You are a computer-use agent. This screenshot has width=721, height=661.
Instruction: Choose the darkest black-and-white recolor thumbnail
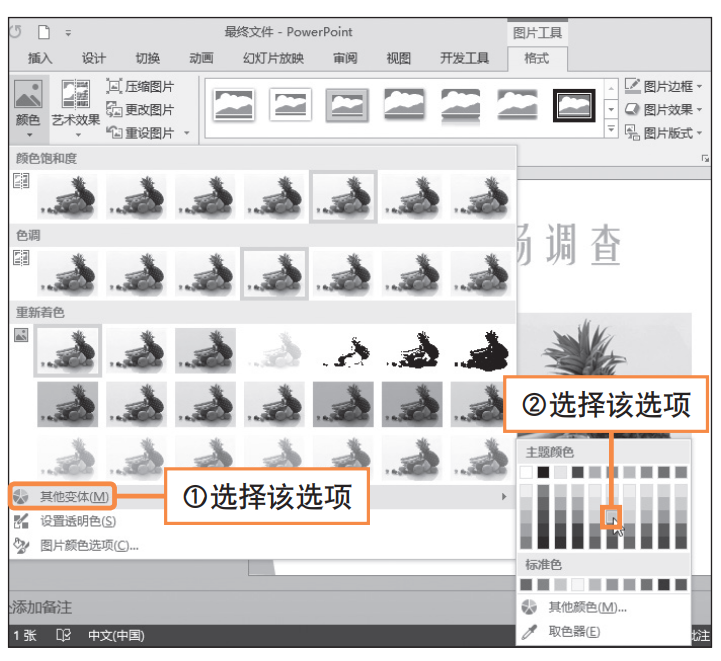click(x=481, y=350)
